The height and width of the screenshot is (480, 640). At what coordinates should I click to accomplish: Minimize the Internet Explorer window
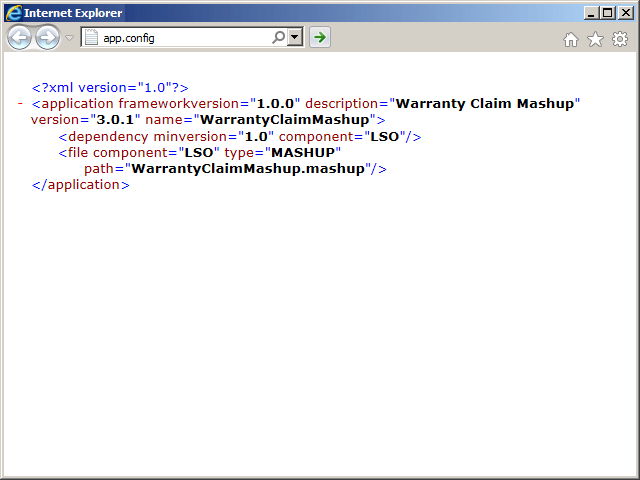[x=591, y=12]
